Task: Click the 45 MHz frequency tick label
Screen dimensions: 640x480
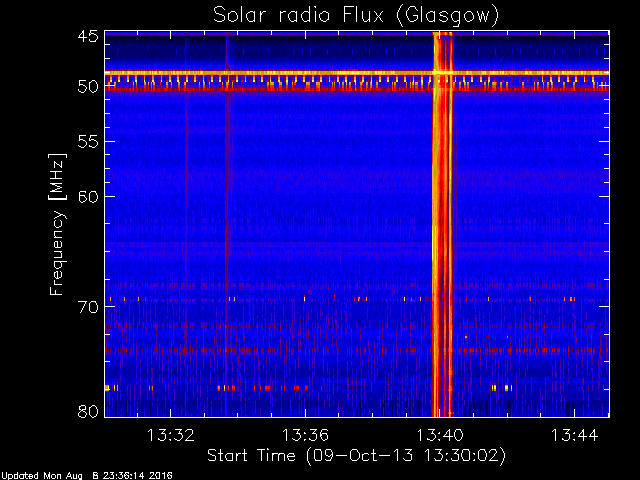Action: (x=88, y=36)
